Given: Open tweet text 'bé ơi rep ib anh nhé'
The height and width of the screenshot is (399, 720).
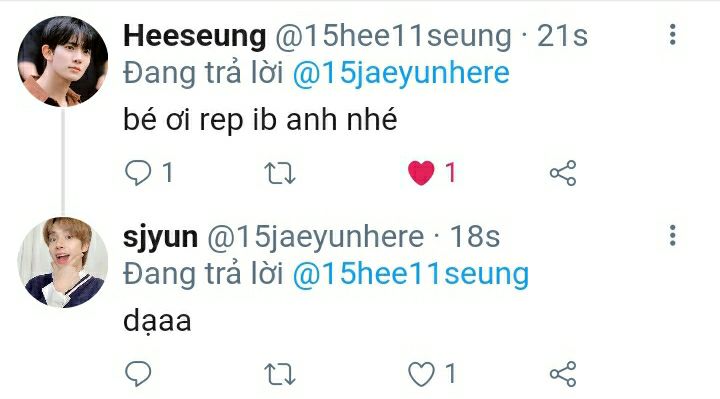Looking at the screenshot, I should 260,119.
